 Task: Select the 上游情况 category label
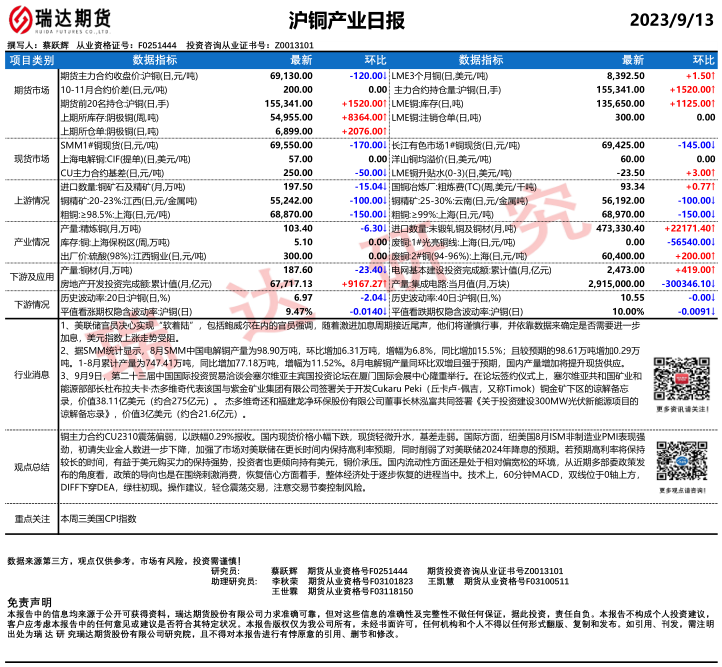[31, 200]
